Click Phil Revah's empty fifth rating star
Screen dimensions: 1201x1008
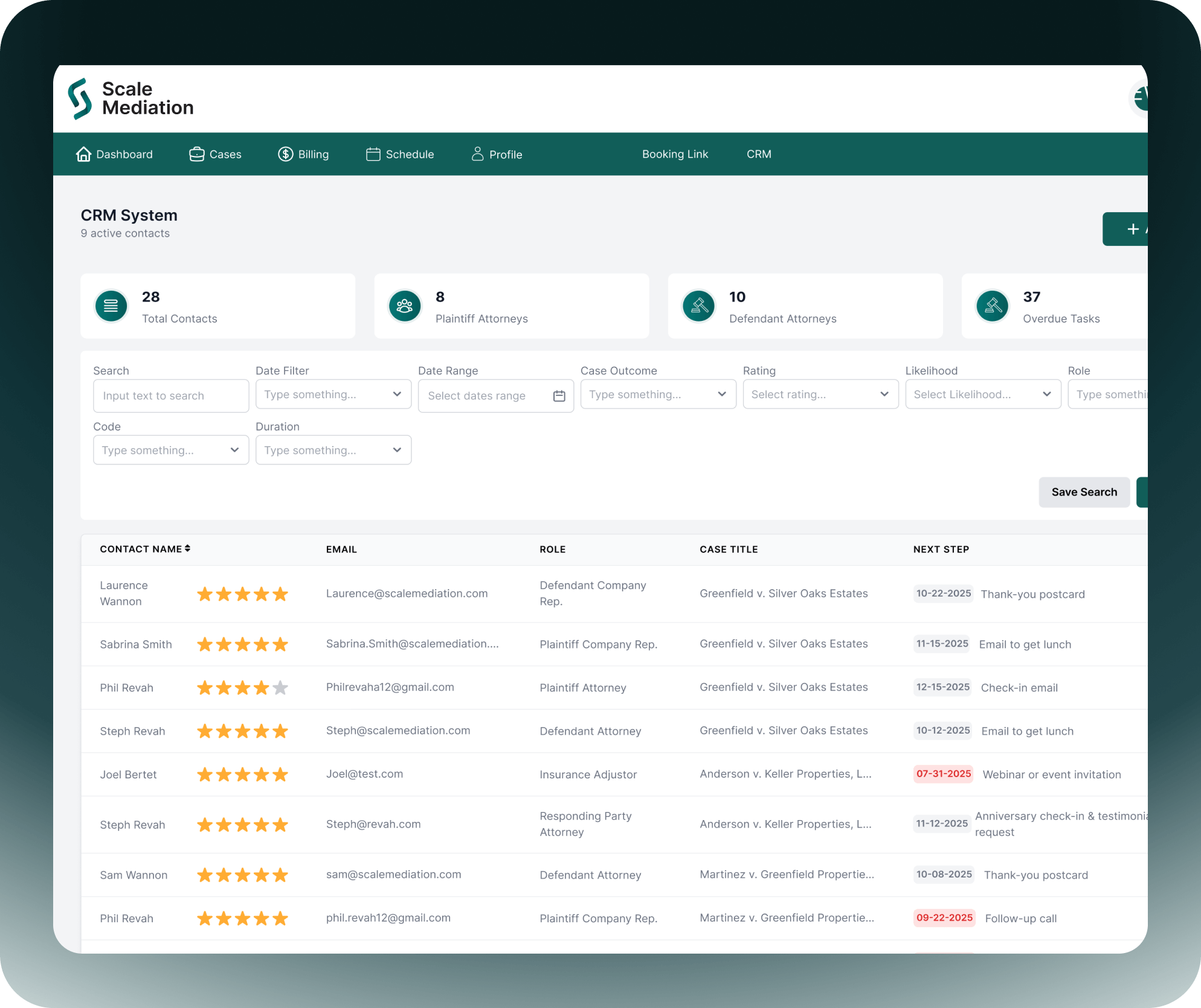click(x=280, y=688)
